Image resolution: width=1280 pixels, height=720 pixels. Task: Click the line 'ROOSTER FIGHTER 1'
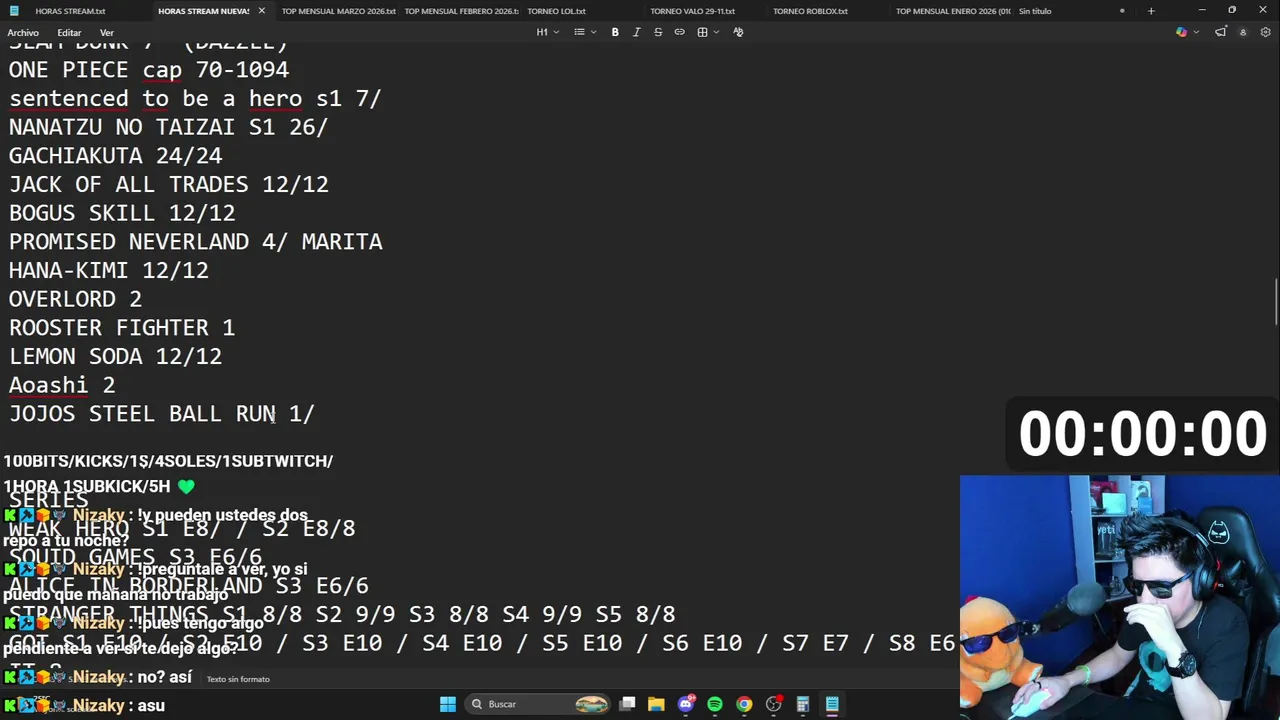[x=122, y=328]
